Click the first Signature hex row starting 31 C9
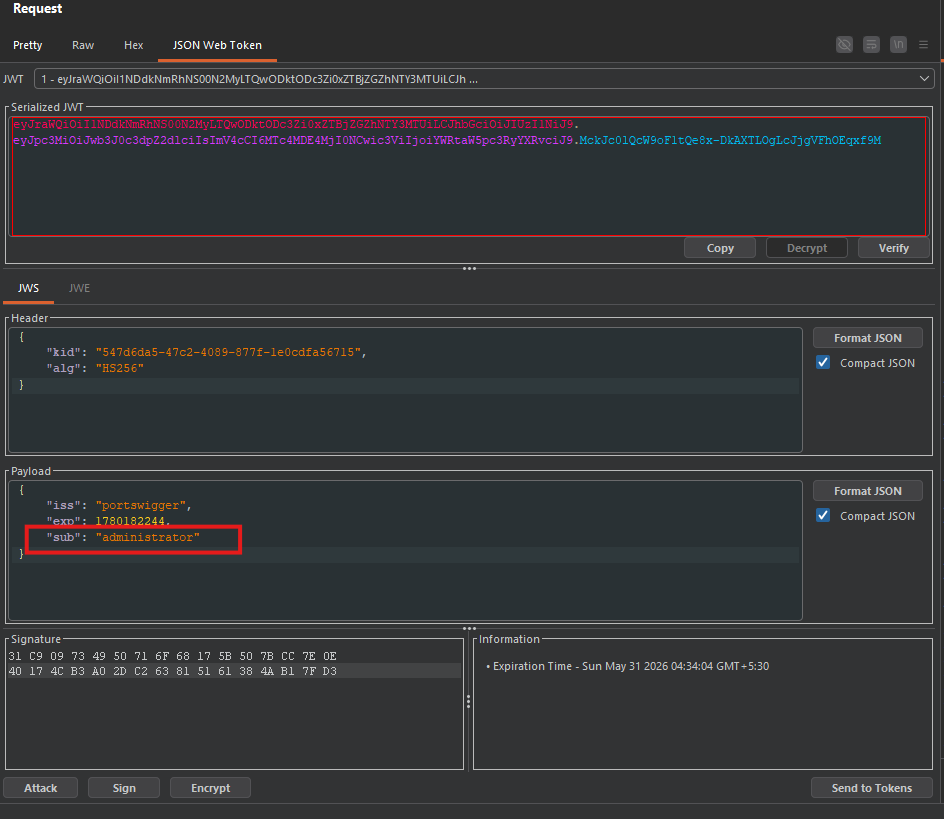944x819 pixels. point(173,656)
